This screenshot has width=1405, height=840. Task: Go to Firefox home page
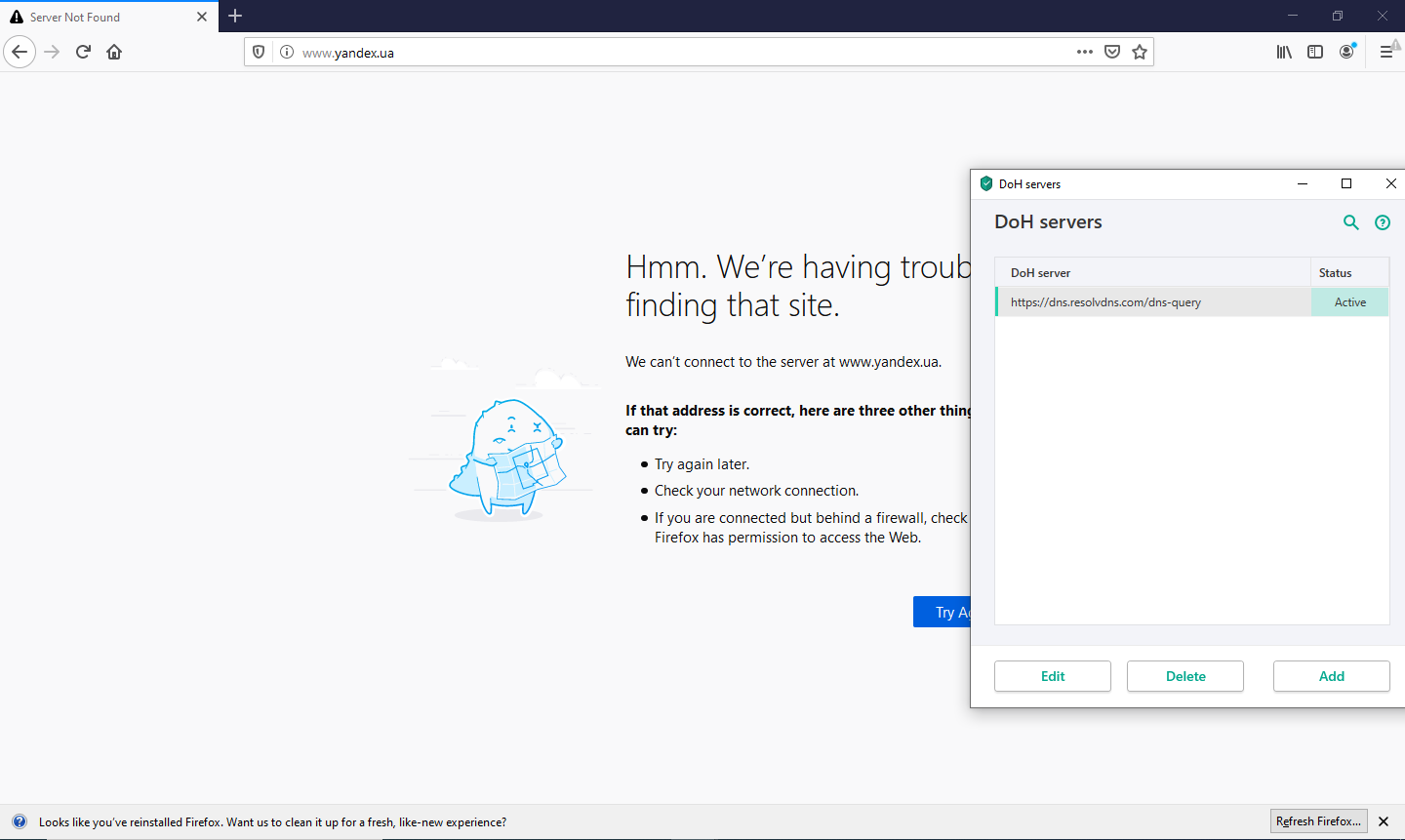click(x=114, y=52)
